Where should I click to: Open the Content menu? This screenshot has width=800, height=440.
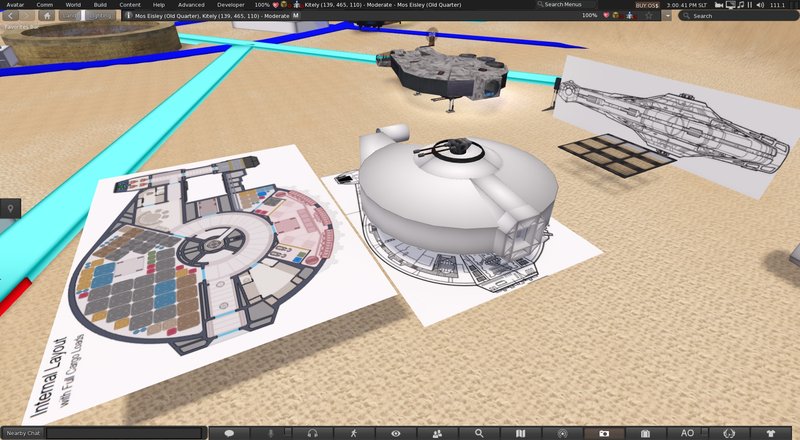pos(130,5)
